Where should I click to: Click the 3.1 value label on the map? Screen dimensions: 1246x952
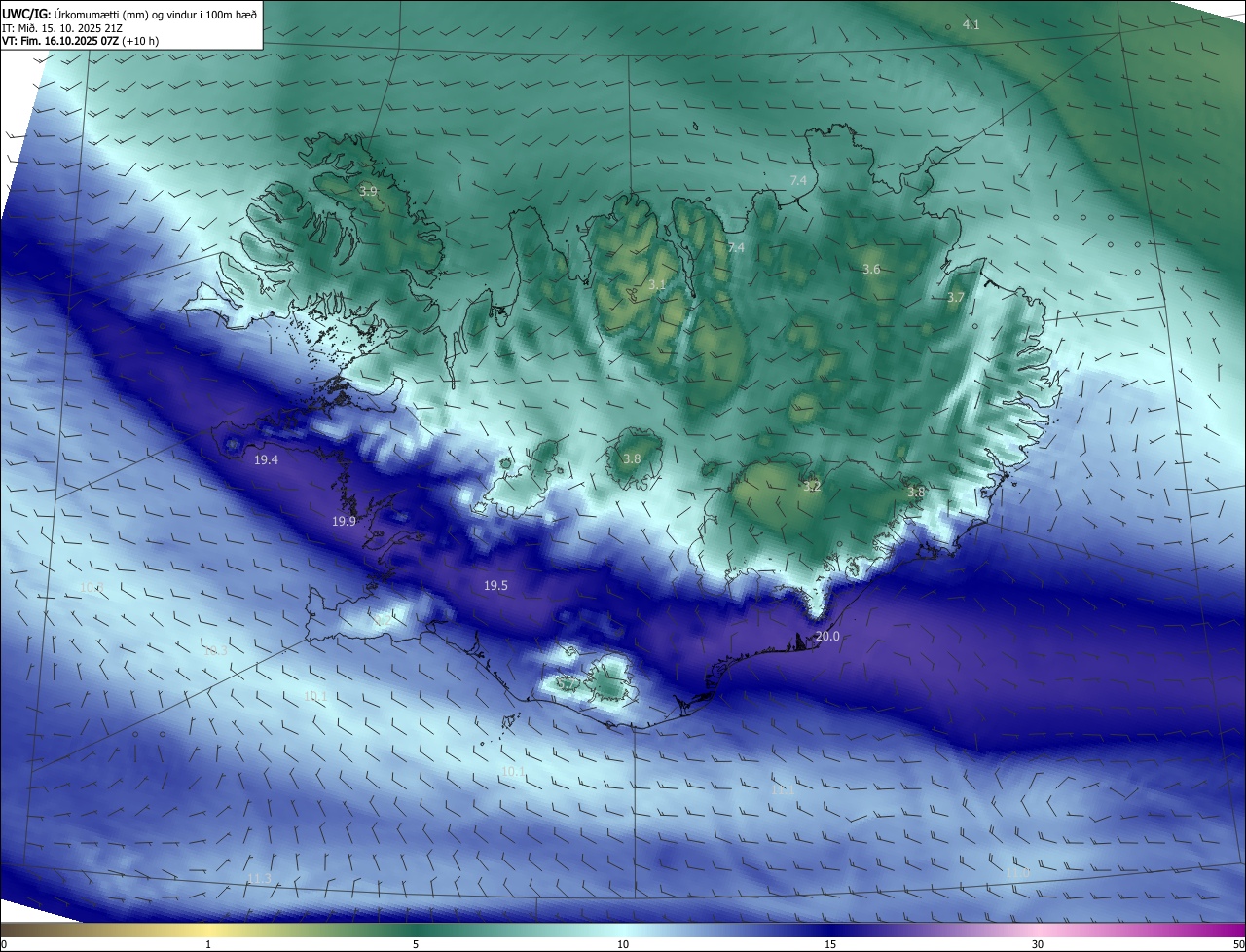point(657,285)
